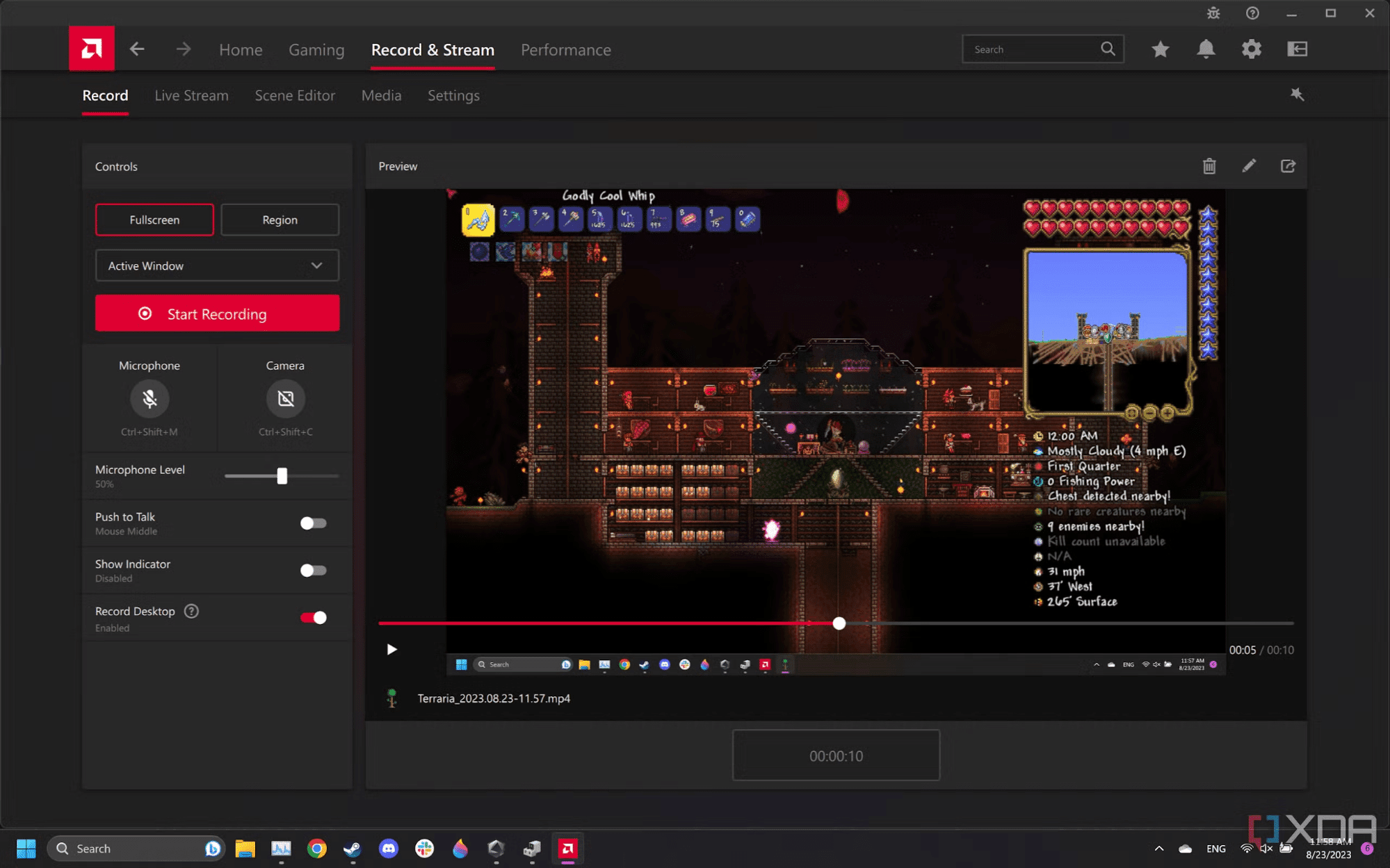1390x868 pixels.
Task: Open the Active Window dropdown
Action: click(x=216, y=265)
